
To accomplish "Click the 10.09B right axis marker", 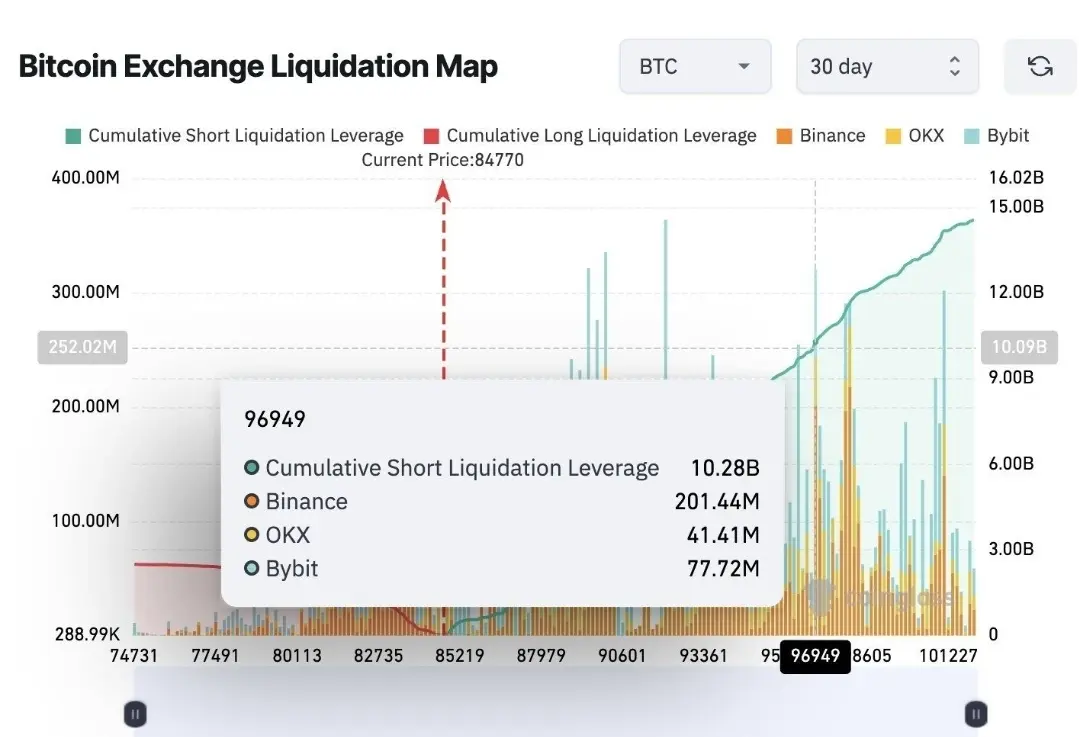I will 1019,347.
